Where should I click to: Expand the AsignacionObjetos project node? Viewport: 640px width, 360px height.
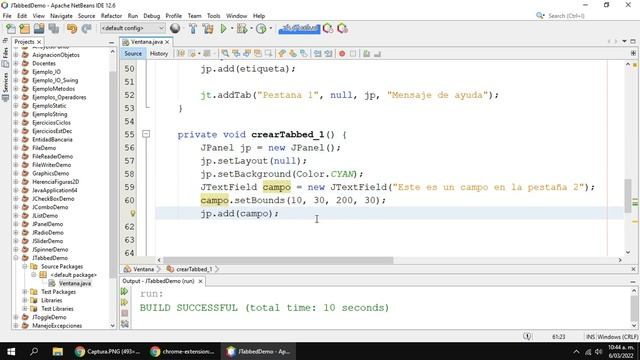click(x=16, y=55)
